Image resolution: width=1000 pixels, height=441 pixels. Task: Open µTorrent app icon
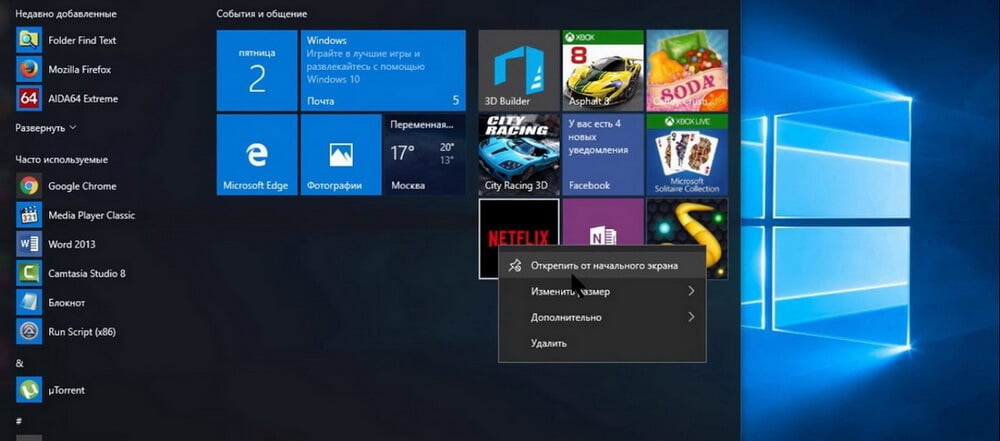click(29, 390)
